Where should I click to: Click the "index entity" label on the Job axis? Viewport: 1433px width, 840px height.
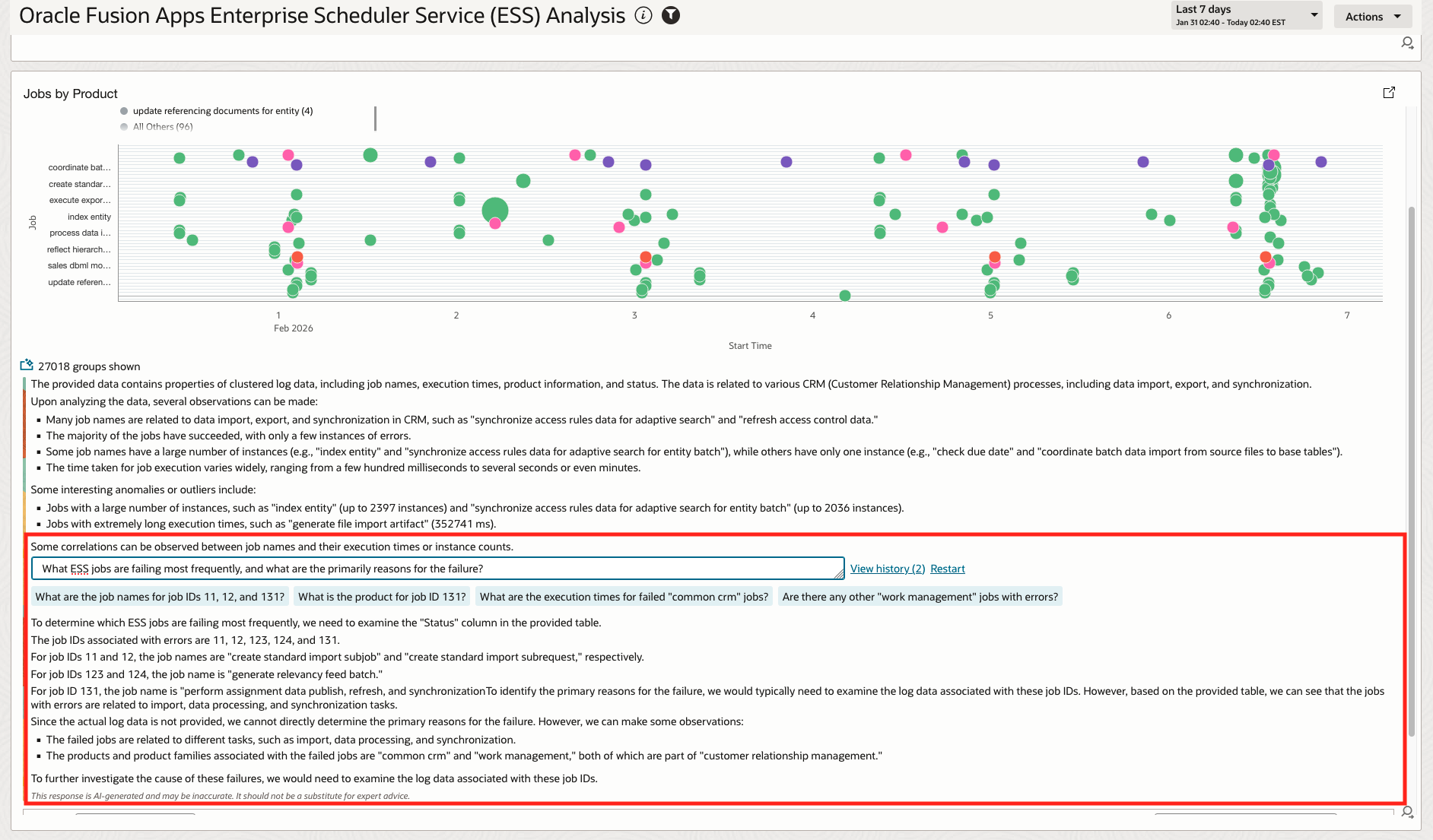click(x=90, y=217)
